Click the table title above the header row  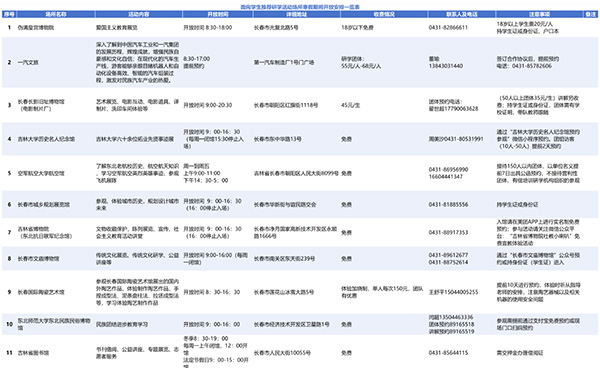(x=300, y=7)
